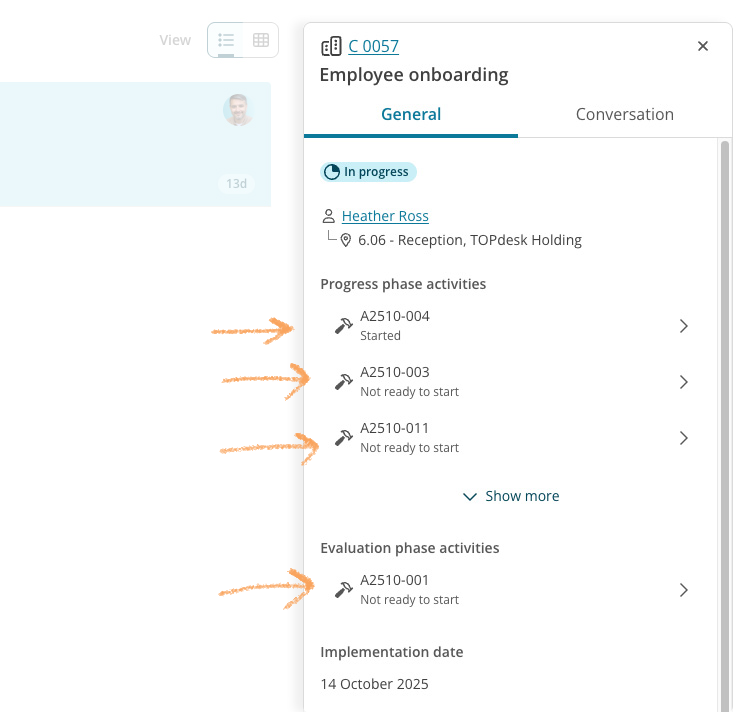Image resolution: width=753 pixels, height=712 pixels.
Task: Switch to list view toggle
Action: (x=226, y=40)
